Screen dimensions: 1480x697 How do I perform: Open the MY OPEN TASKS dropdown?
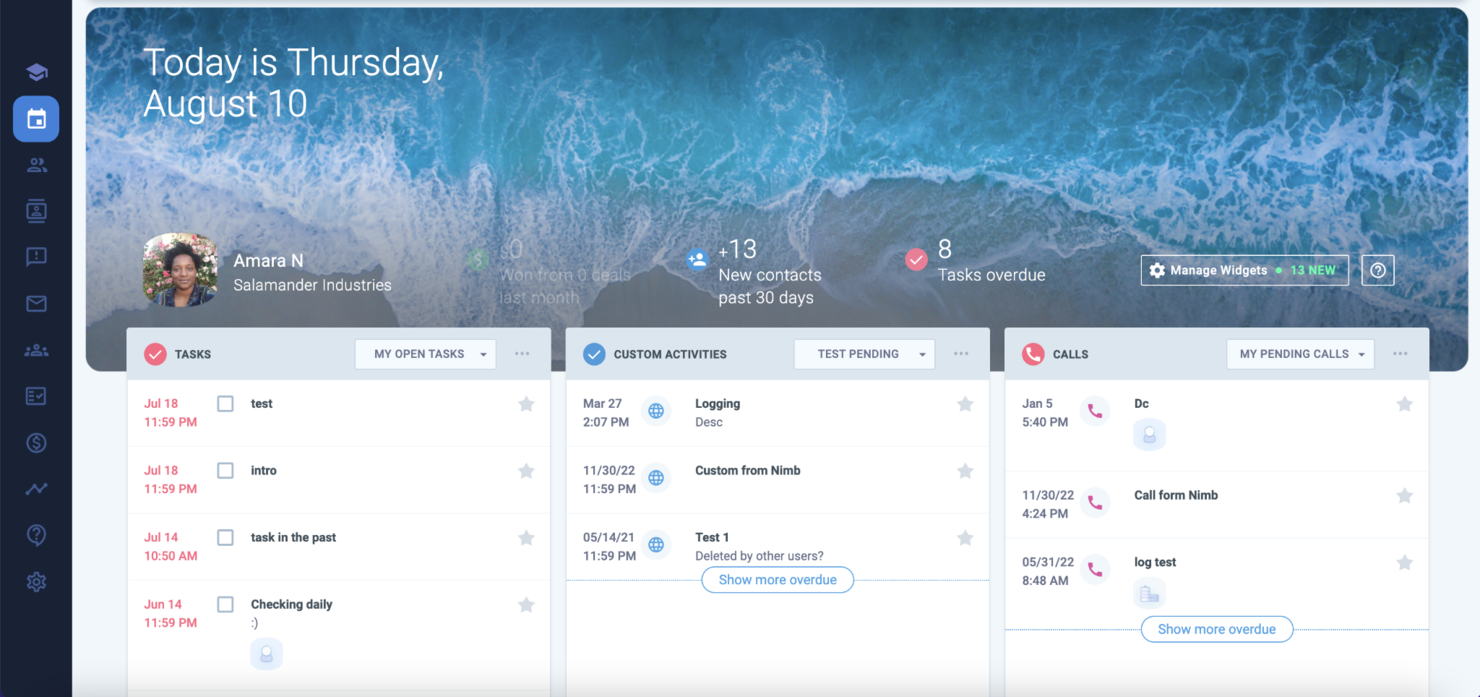coord(425,353)
